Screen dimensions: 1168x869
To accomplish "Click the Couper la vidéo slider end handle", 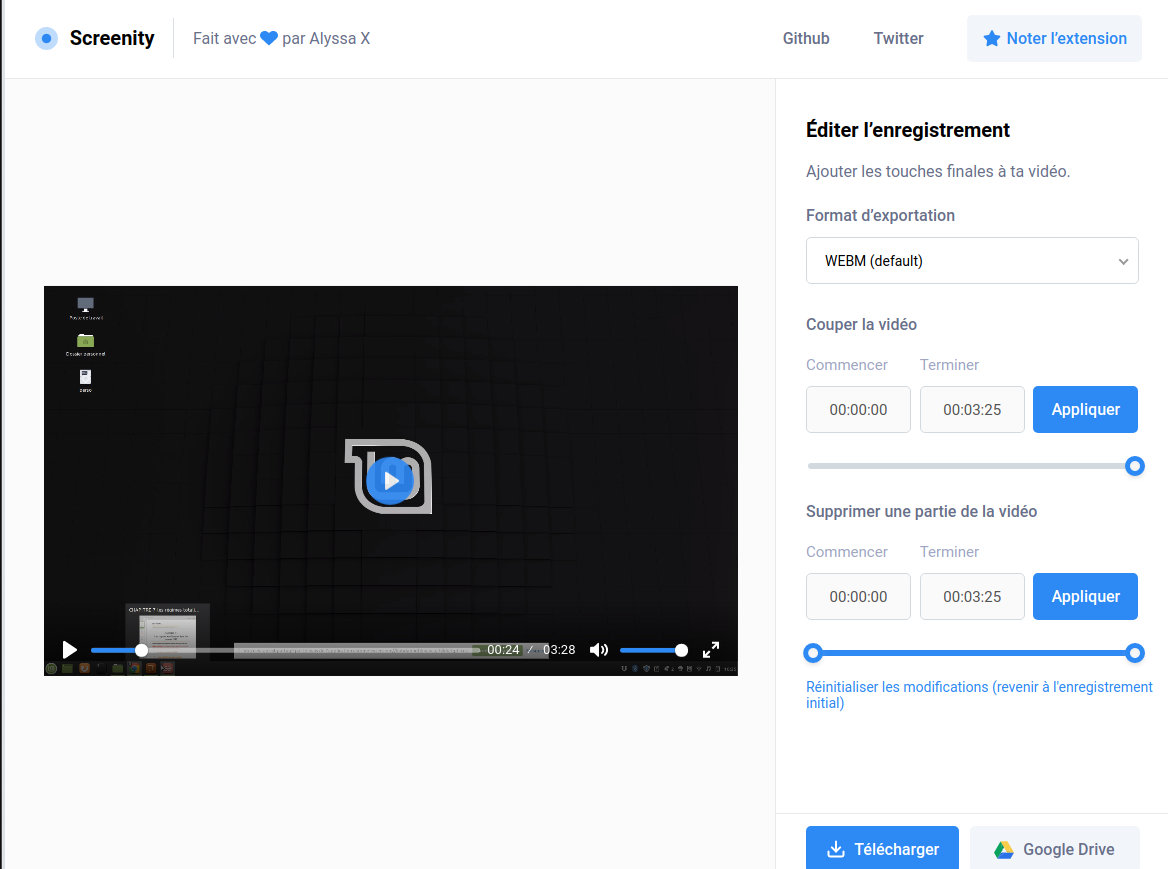I will (x=1134, y=466).
